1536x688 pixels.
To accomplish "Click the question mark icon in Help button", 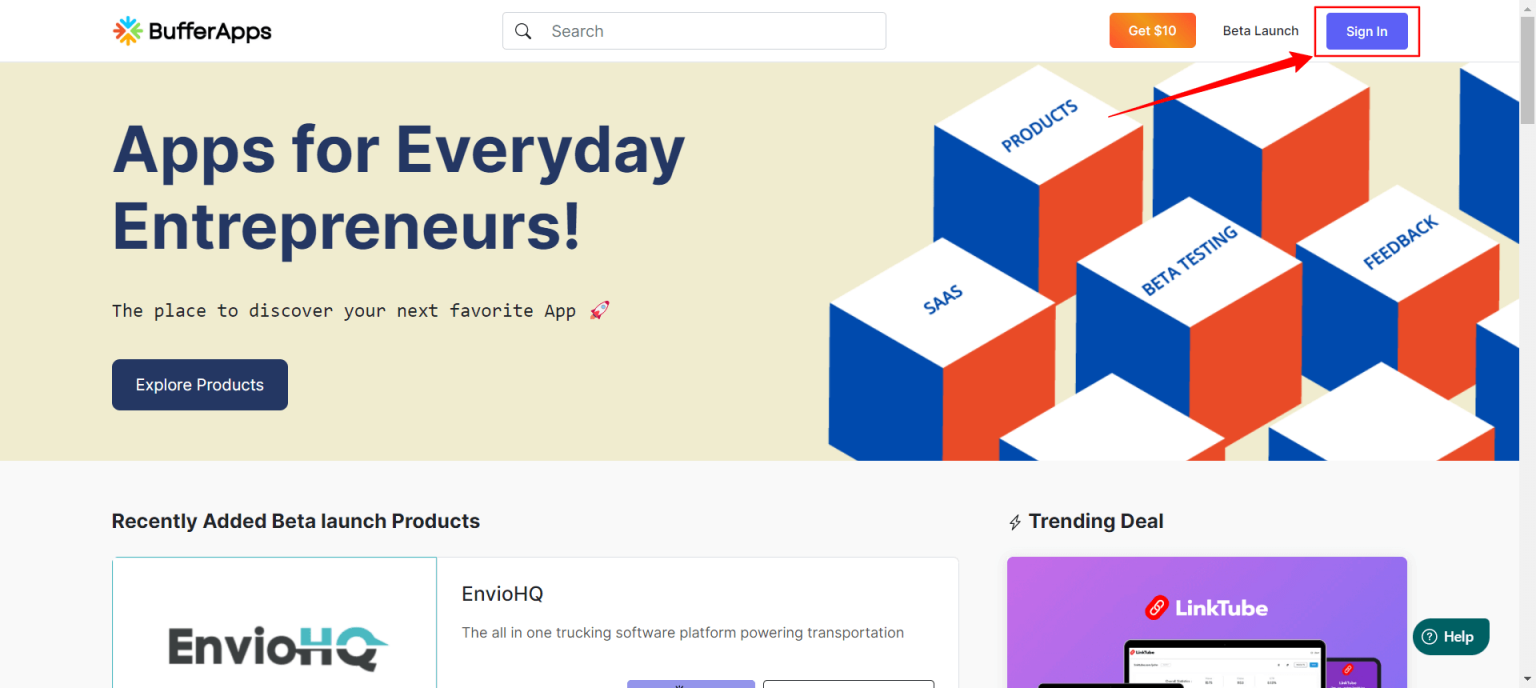I will click(x=1428, y=636).
